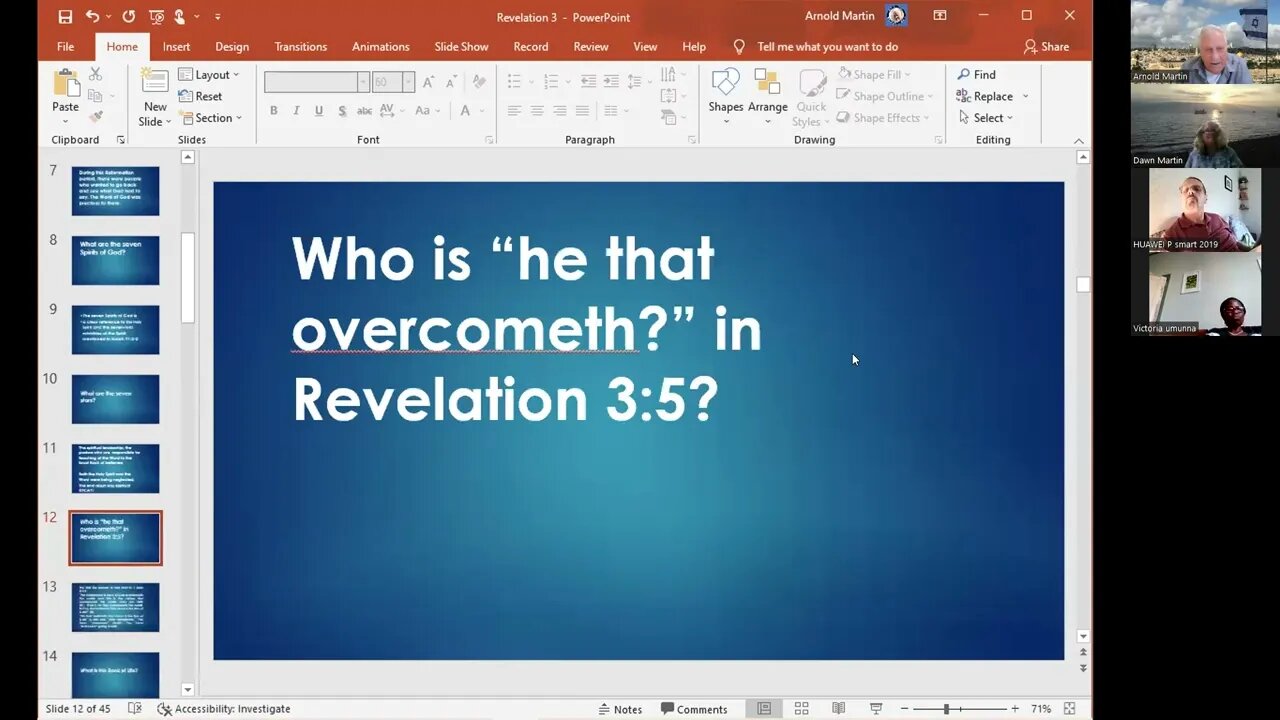Click the Share button
Image resolution: width=1280 pixels, height=720 pixels.
(x=1046, y=46)
